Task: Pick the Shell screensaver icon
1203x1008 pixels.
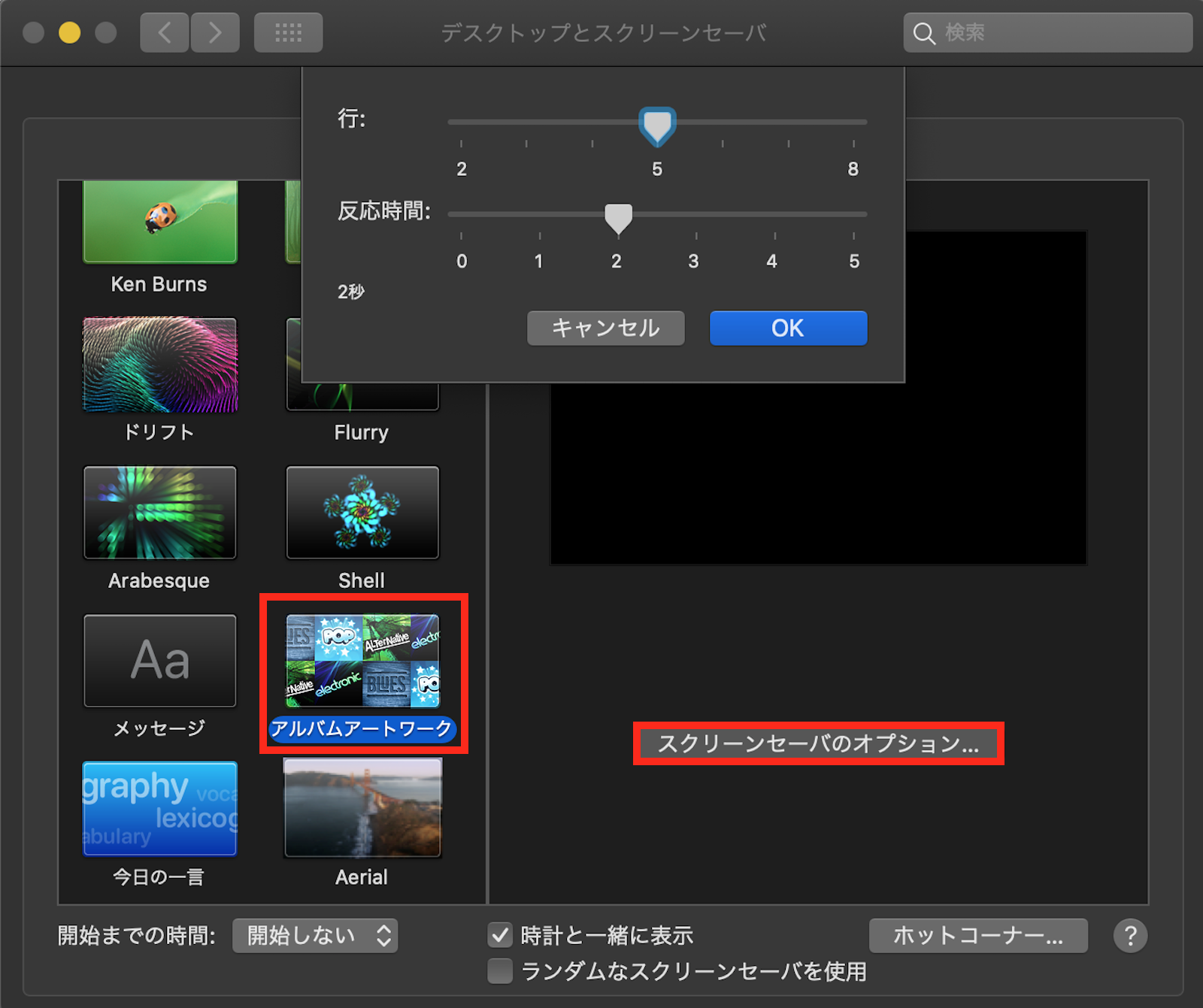Action: coord(362,513)
